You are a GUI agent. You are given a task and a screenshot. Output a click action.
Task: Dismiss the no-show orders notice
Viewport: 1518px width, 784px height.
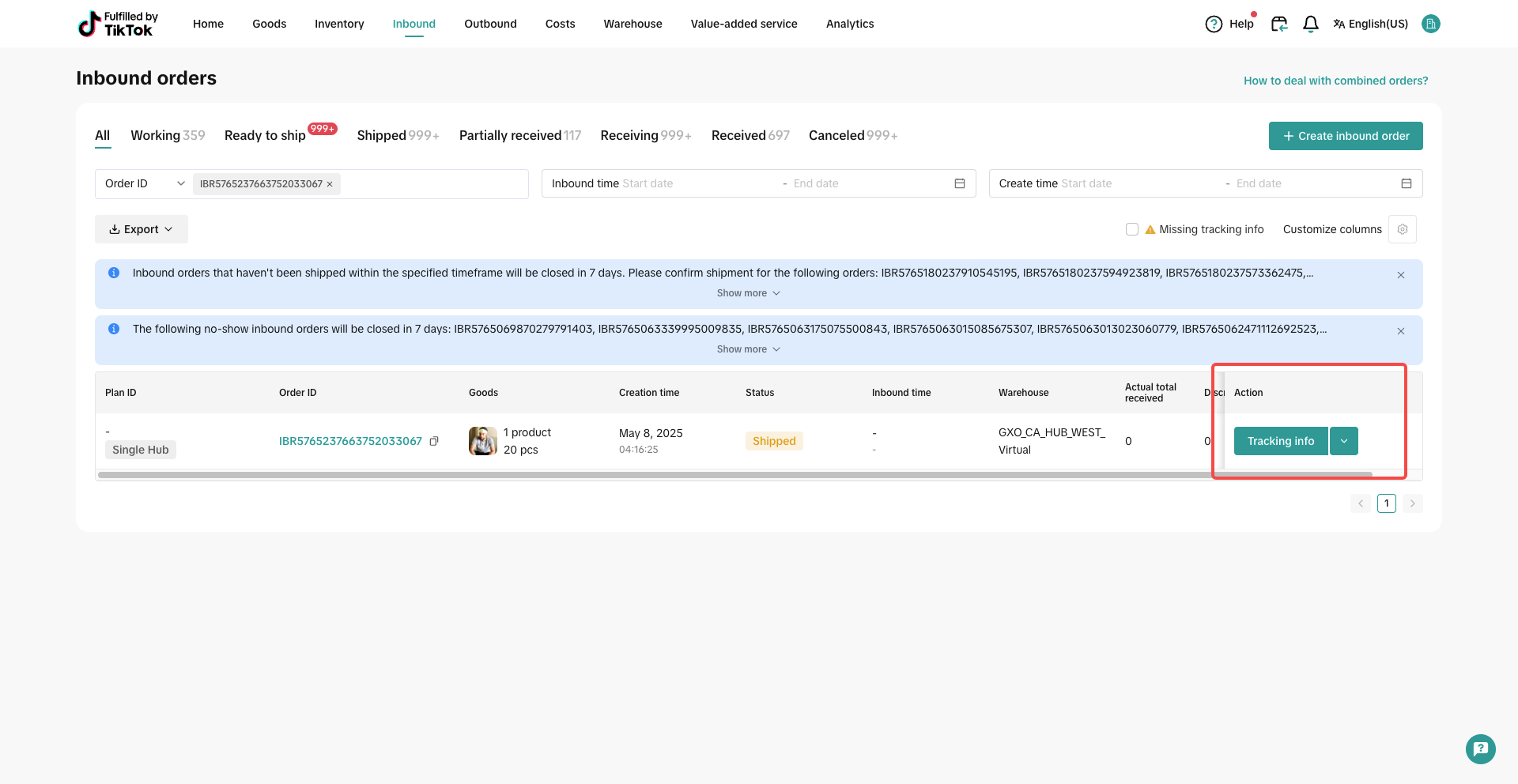click(1400, 331)
